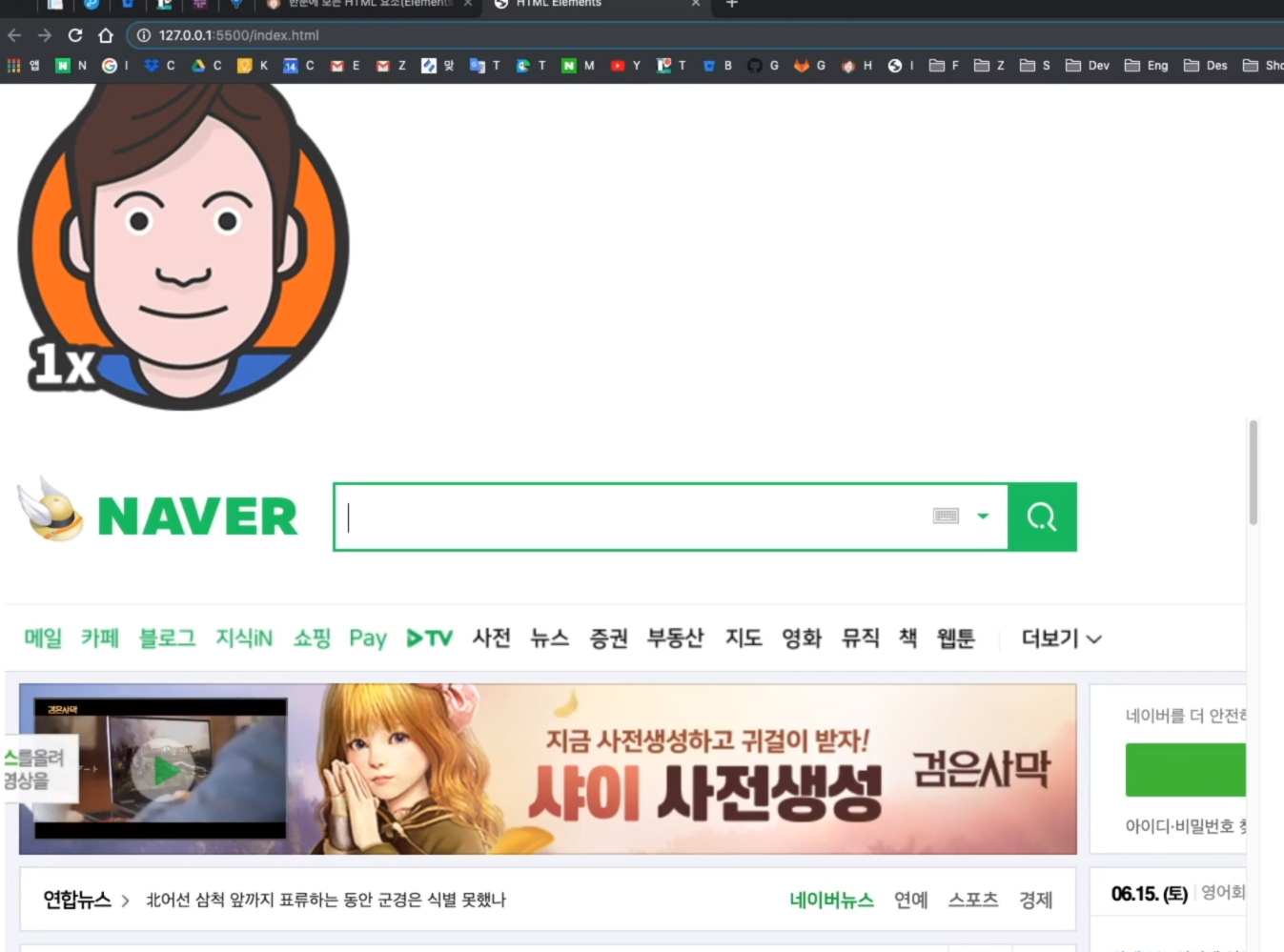The height and width of the screenshot is (952, 1284).
Task: Expand the search autocomplete dropdown arrow
Action: point(983,516)
